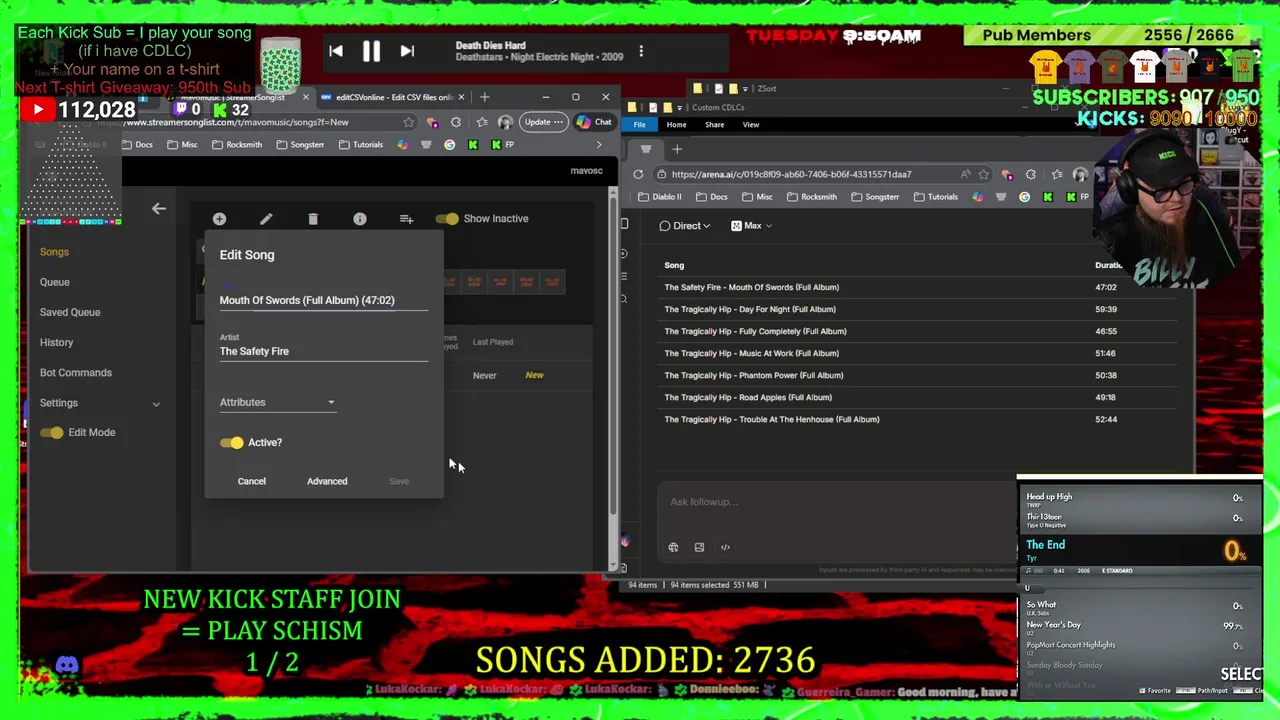Viewport: 1280px width, 720px height.
Task: Click the Copilot Chat button in left browser
Action: [x=595, y=122]
